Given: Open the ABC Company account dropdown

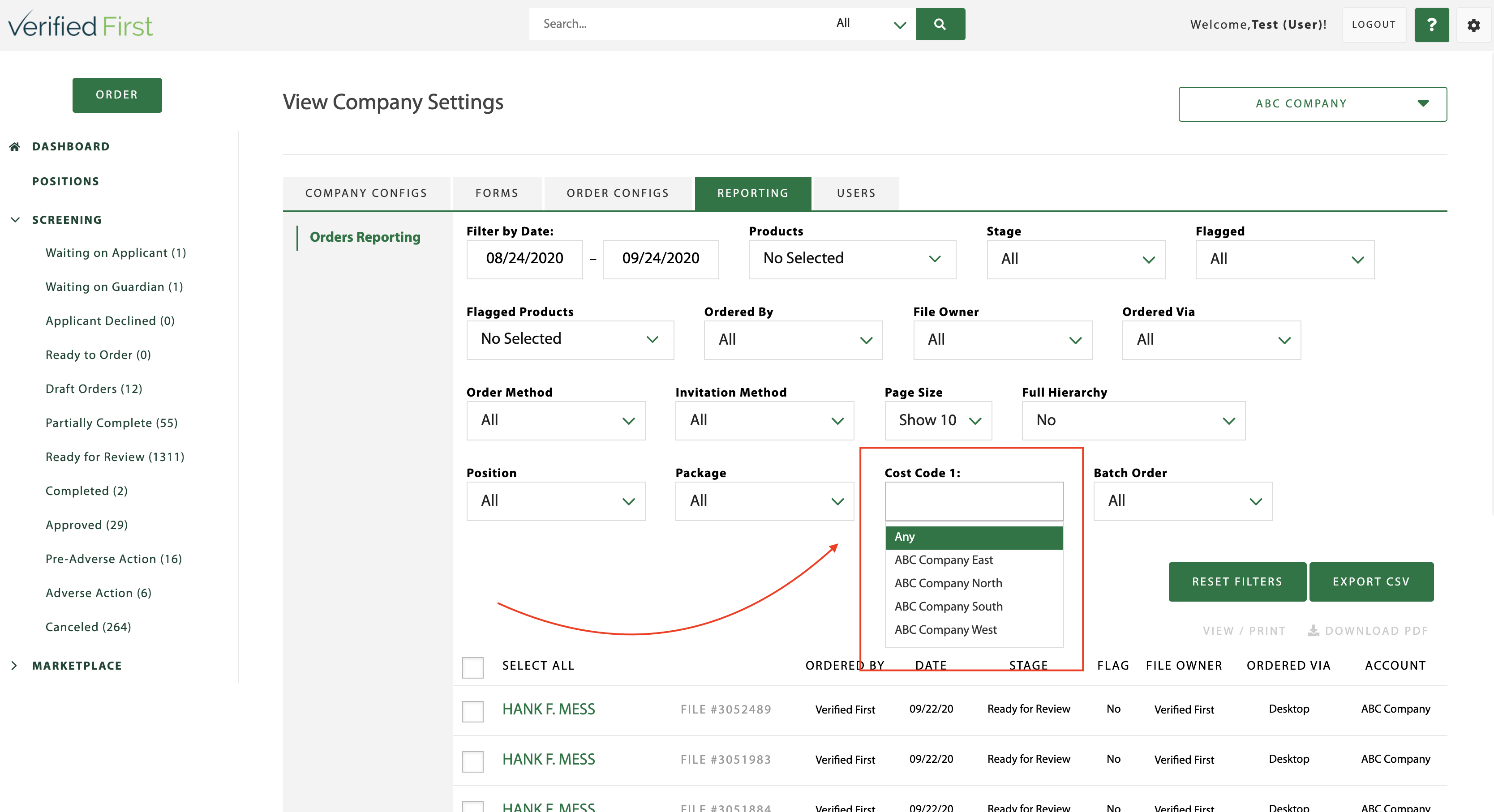Looking at the screenshot, I should (x=1313, y=104).
